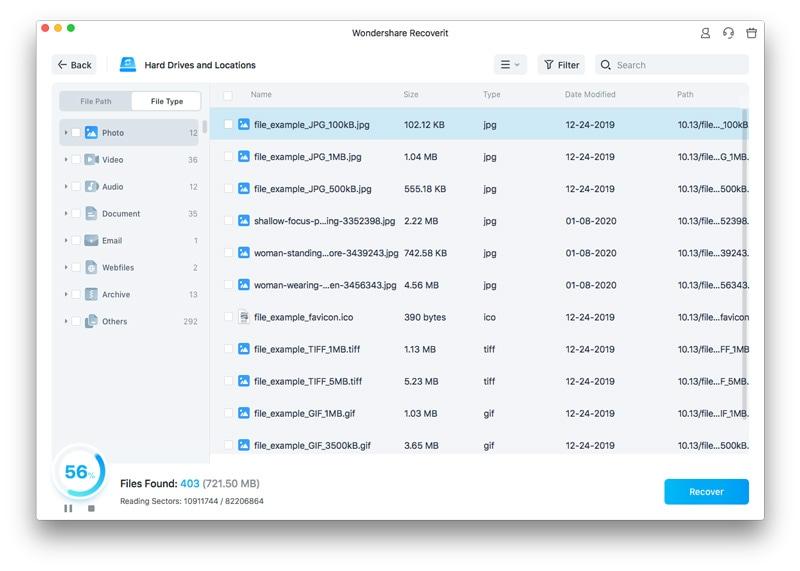This screenshot has height=571, width=800.
Task: Check the box for file_example_JPG_100kB.jpg
Action: [228, 124]
